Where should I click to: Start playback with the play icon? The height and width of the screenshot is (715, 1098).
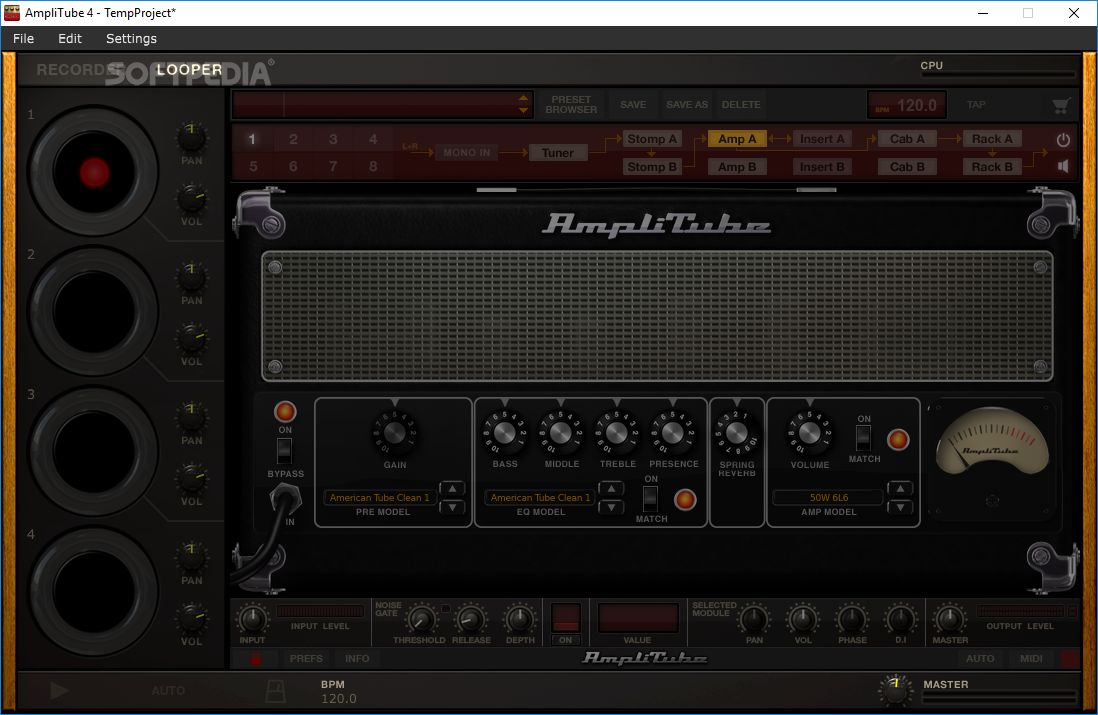[59, 690]
